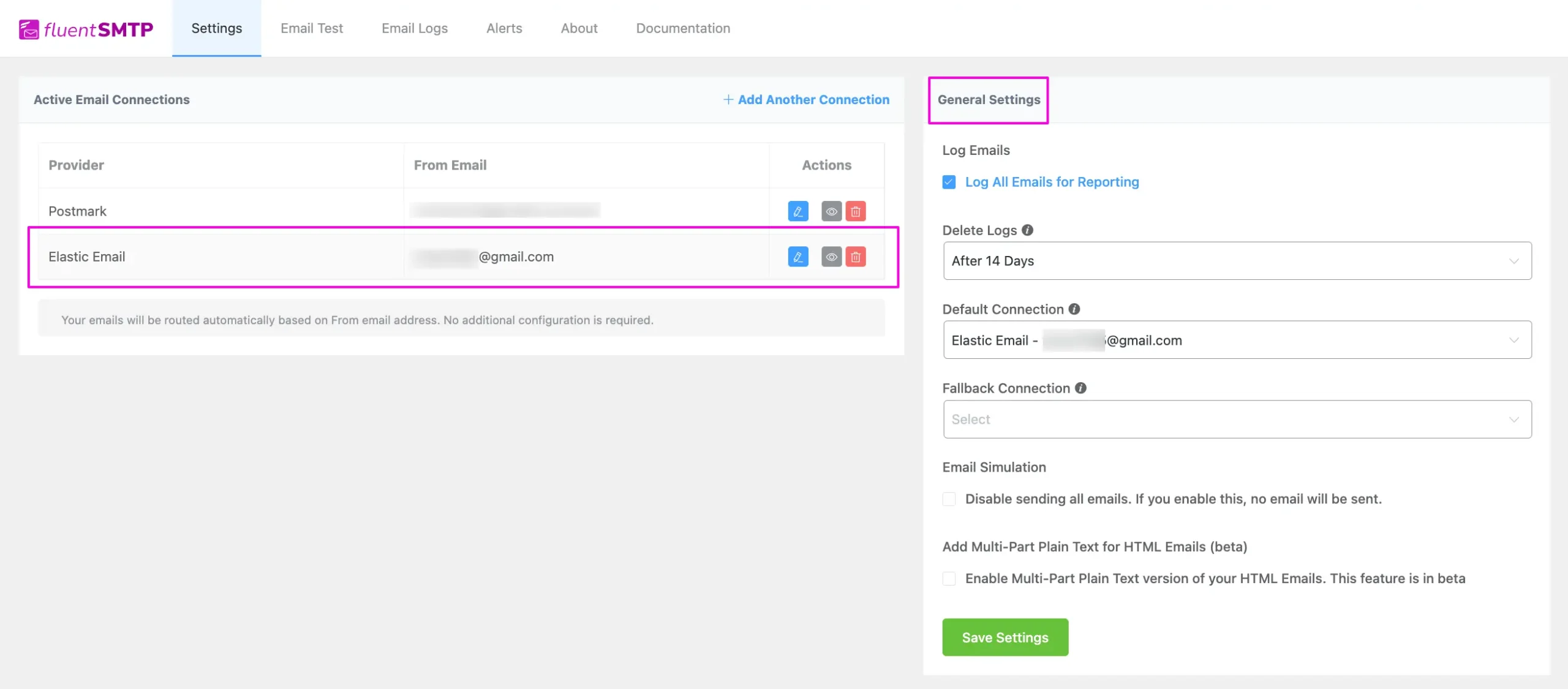Delete the Postmark connection
Image resolution: width=1568 pixels, height=689 pixels.
pos(856,211)
